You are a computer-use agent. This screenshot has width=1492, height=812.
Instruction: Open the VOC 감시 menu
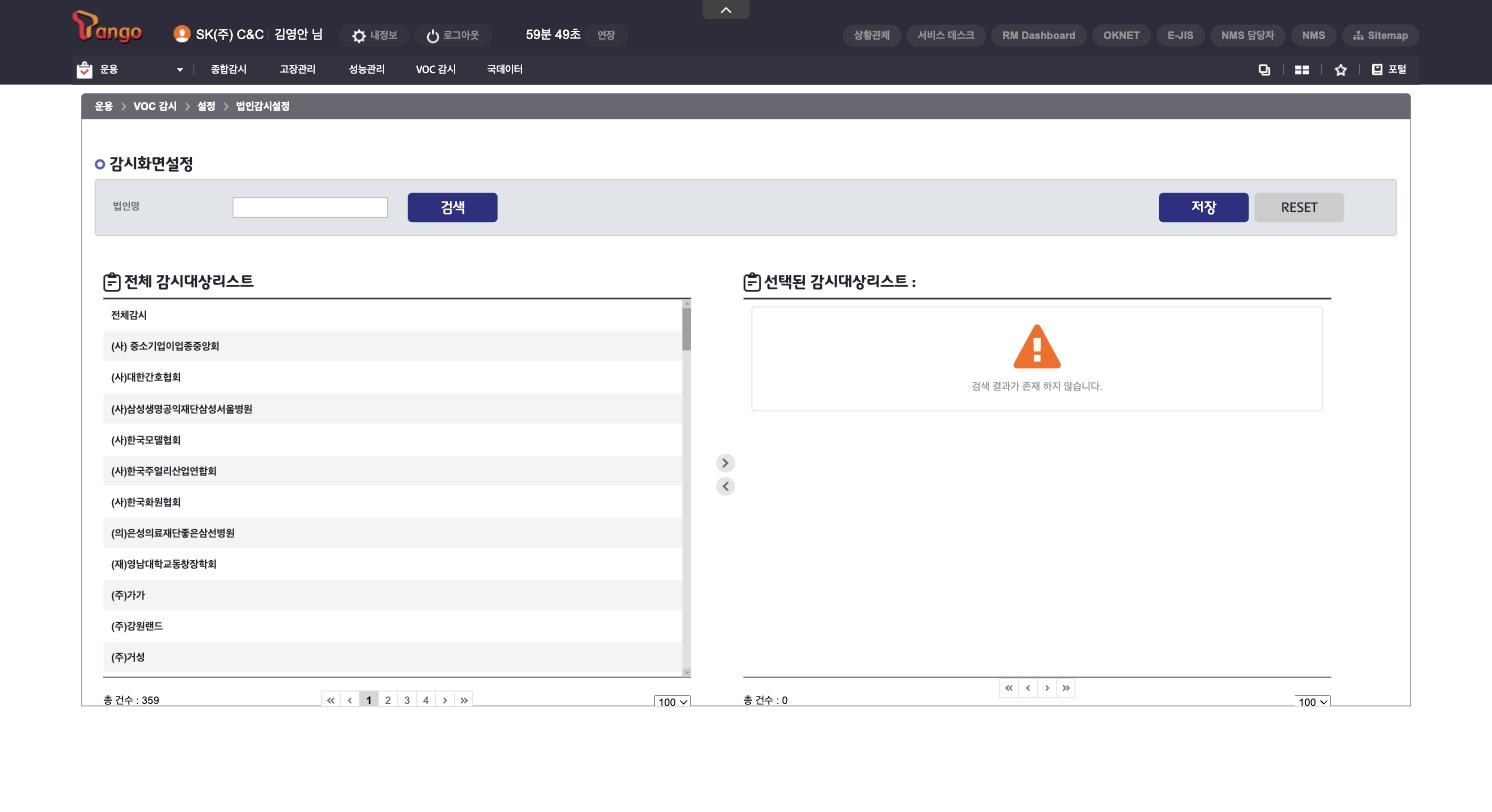pyautogui.click(x=436, y=70)
